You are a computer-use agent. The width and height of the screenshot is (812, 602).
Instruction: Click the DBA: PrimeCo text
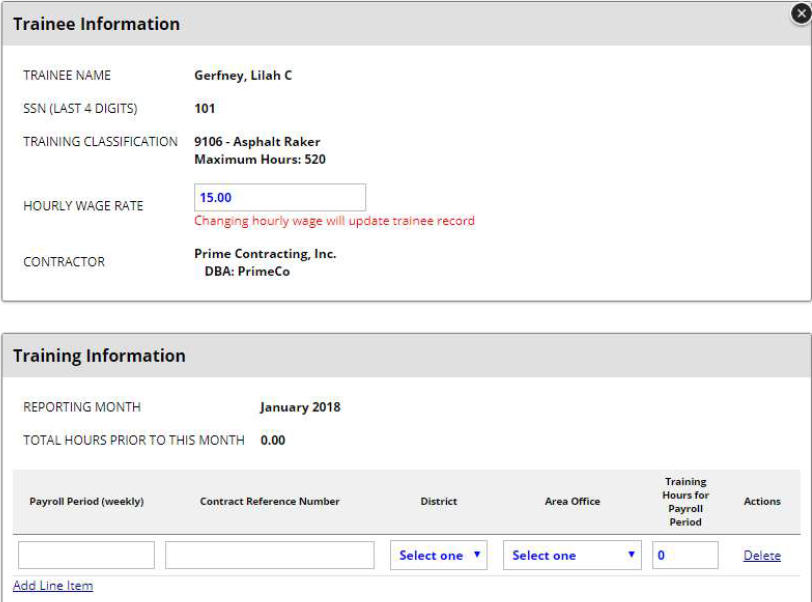(247, 271)
